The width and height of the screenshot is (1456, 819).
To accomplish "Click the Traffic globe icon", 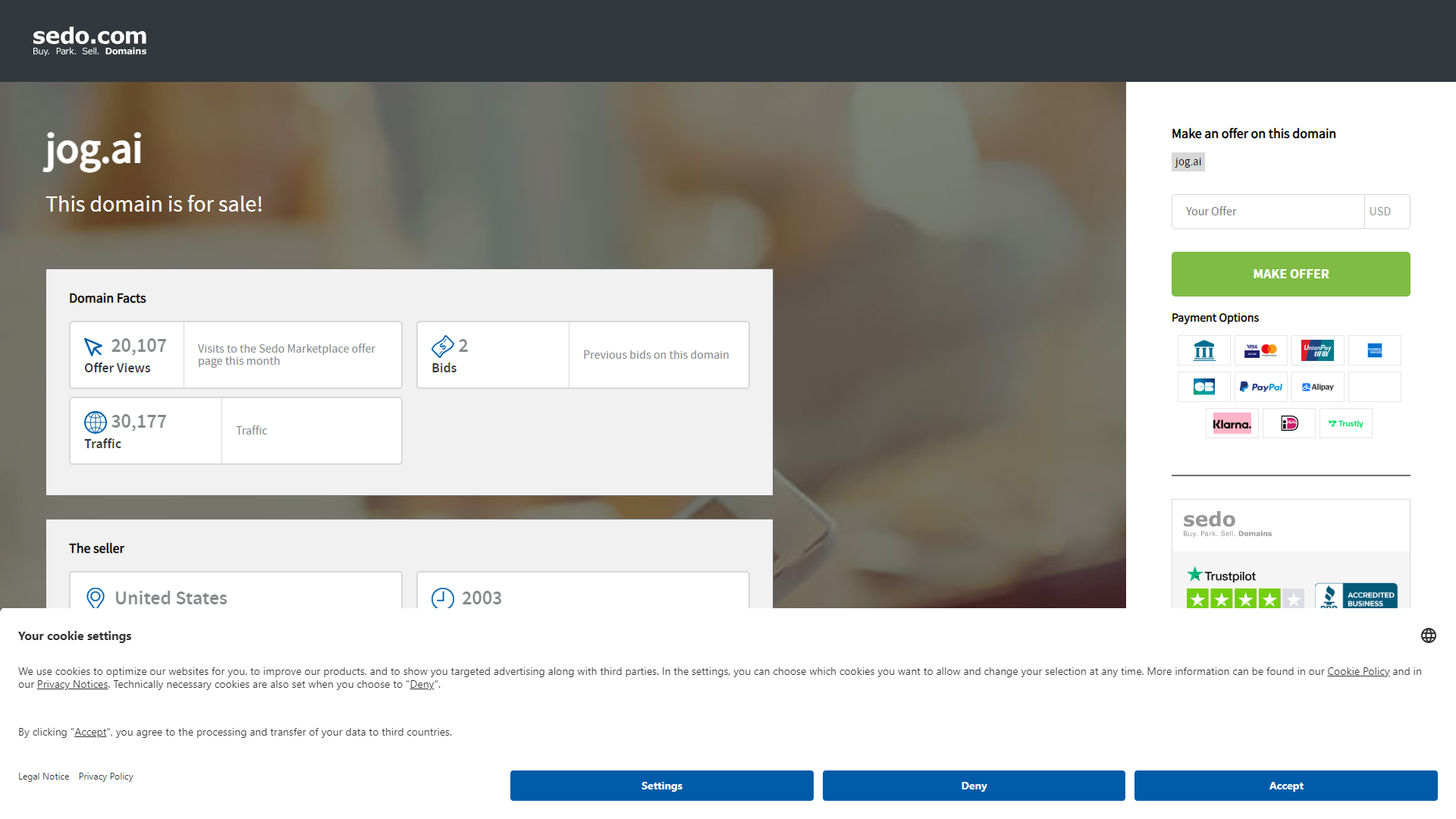I will [x=94, y=421].
